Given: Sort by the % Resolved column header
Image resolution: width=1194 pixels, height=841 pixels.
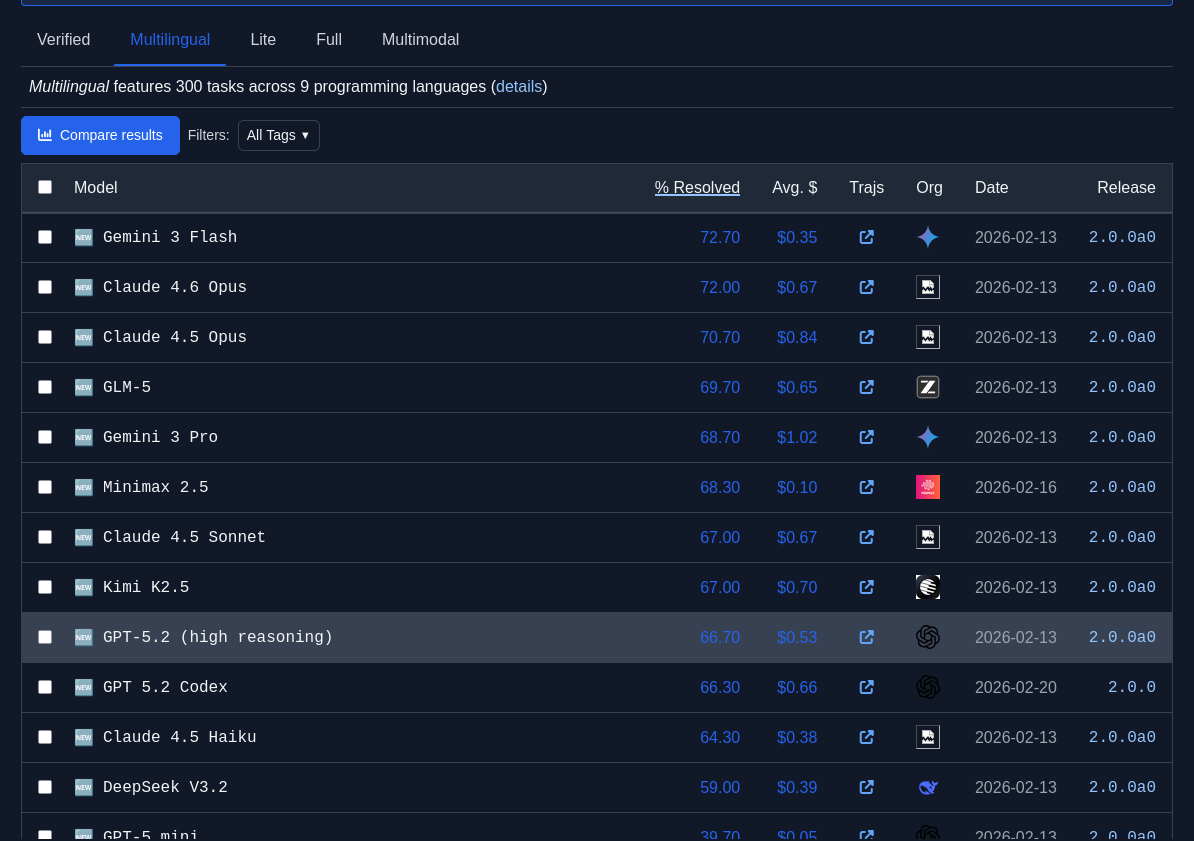Looking at the screenshot, I should click(697, 188).
